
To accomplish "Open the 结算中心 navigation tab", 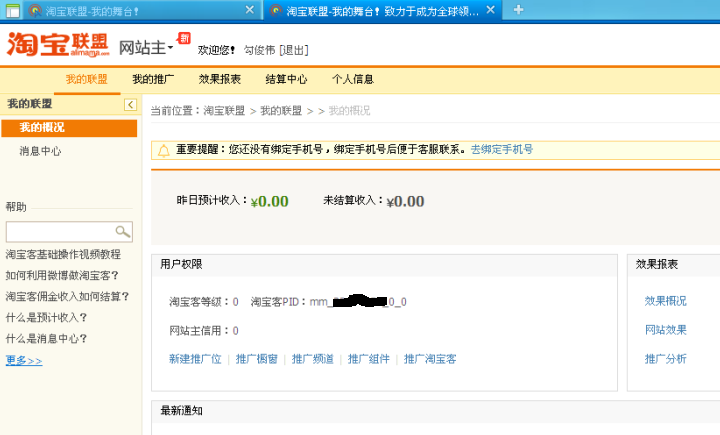I will tap(286, 79).
